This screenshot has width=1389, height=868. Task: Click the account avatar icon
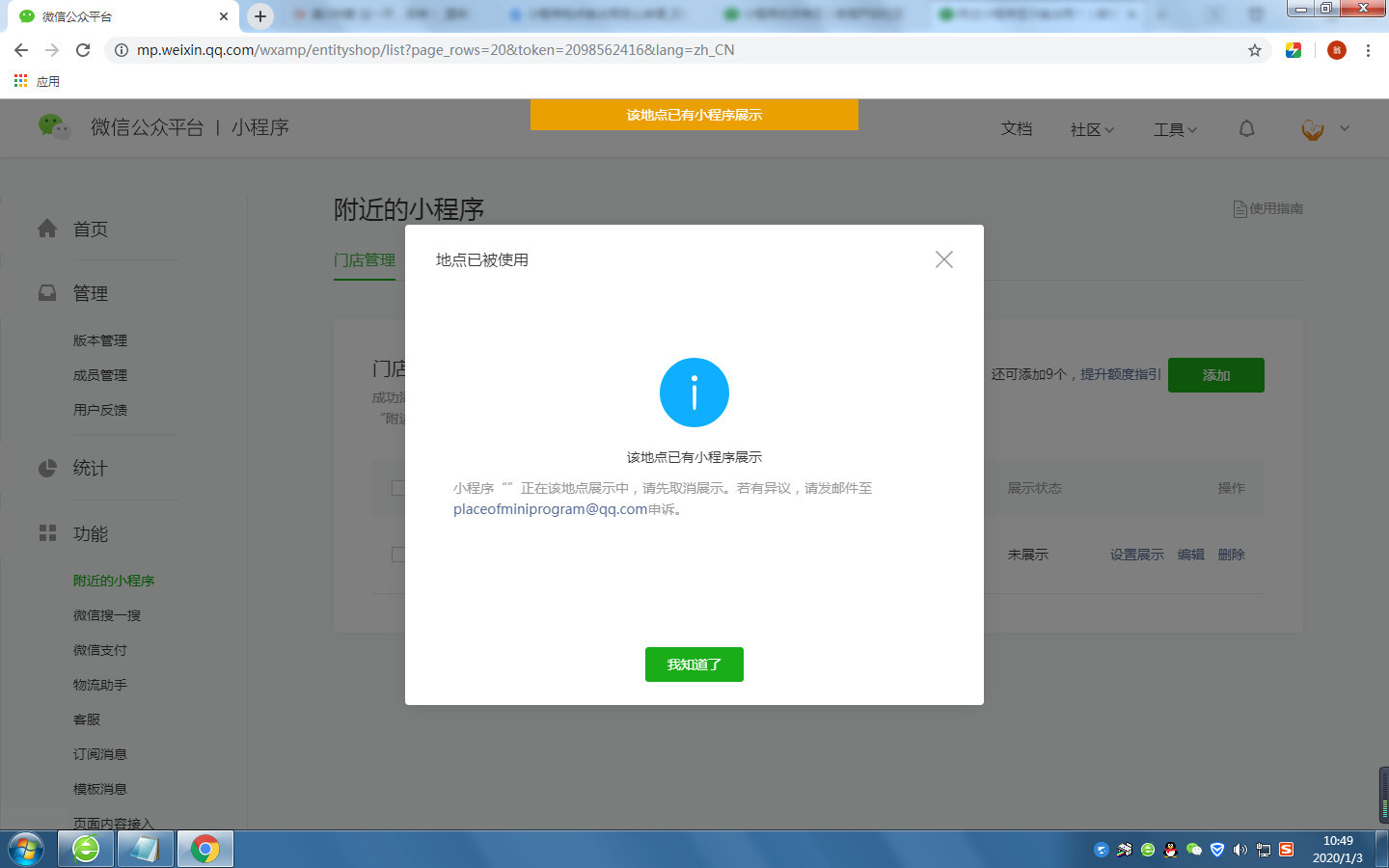[x=1313, y=129]
